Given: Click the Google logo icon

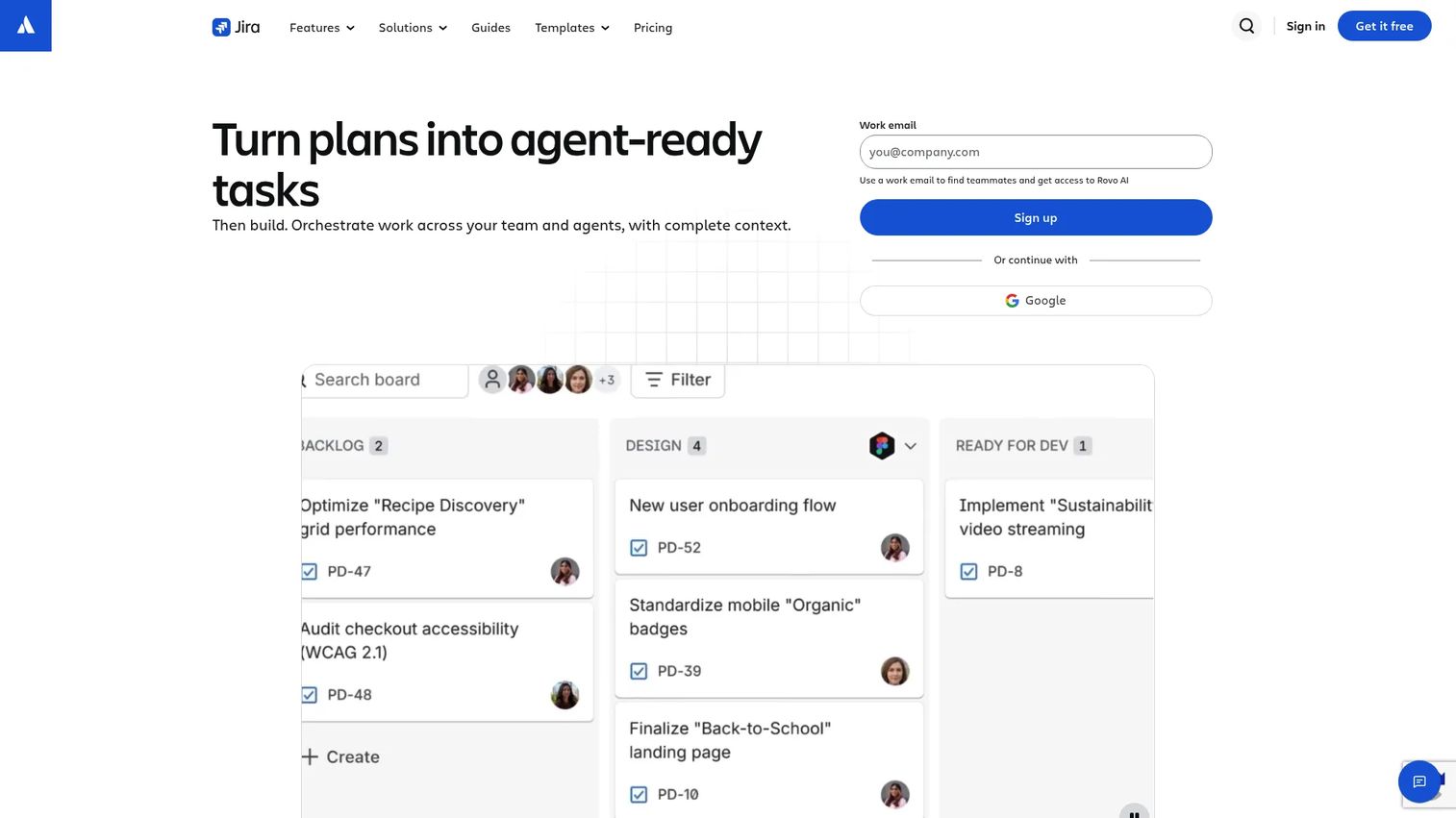Looking at the screenshot, I should tap(1012, 301).
